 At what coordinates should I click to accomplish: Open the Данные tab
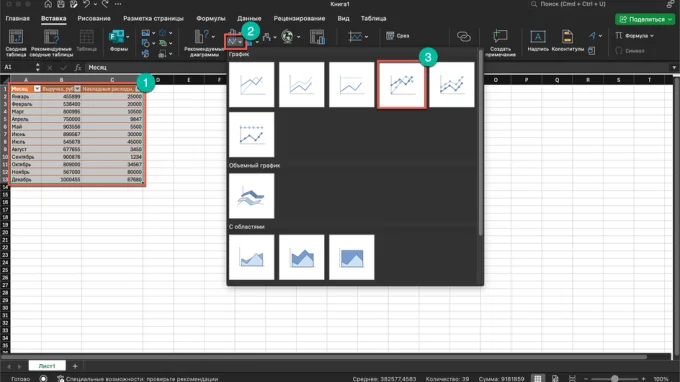(x=249, y=19)
